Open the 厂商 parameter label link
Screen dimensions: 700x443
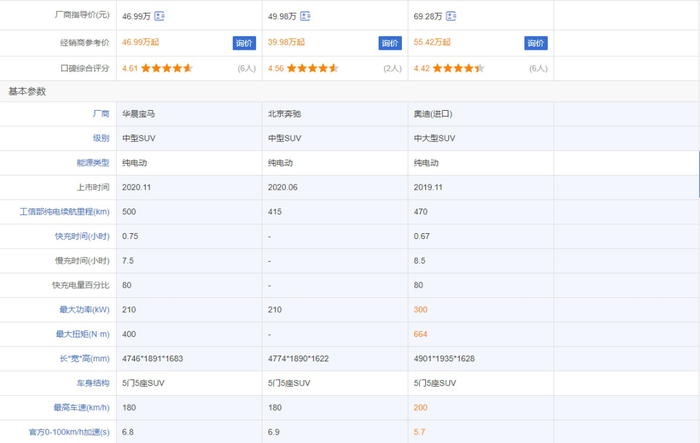(x=101, y=114)
